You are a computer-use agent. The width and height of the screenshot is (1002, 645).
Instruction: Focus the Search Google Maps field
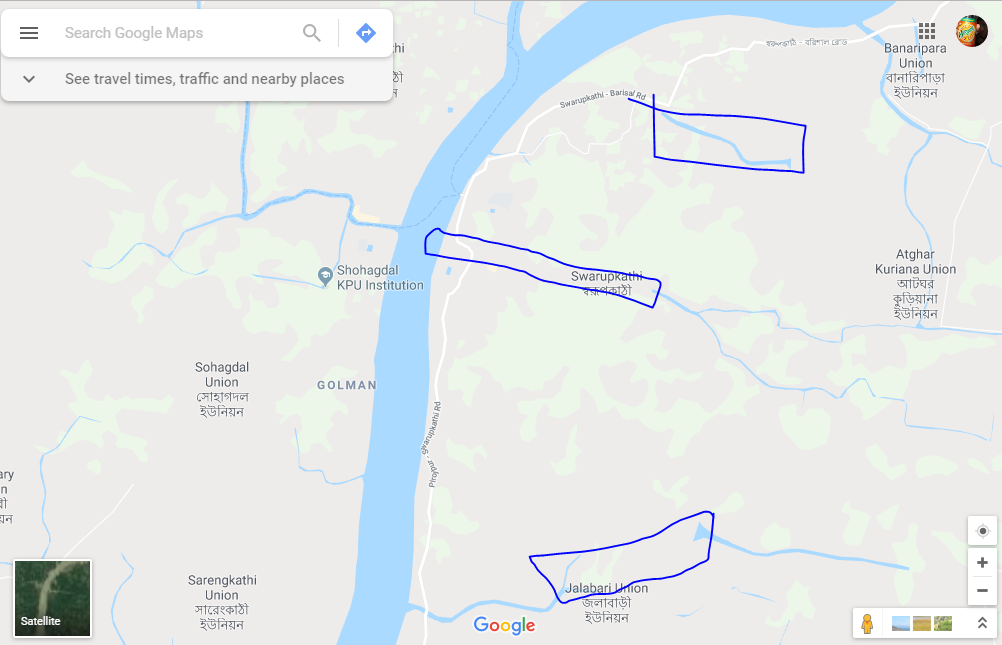click(x=179, y=33)
